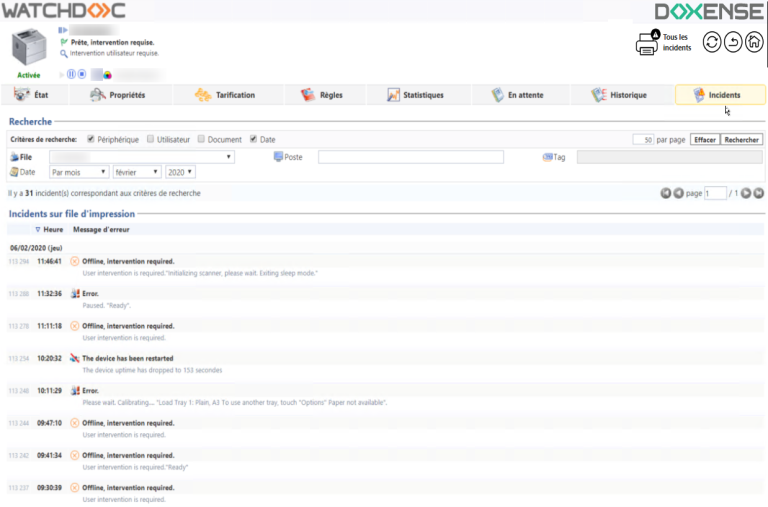Click the Effacer button
The width and height of the screenshot is (768, 507).
click(x=704, y=140)
